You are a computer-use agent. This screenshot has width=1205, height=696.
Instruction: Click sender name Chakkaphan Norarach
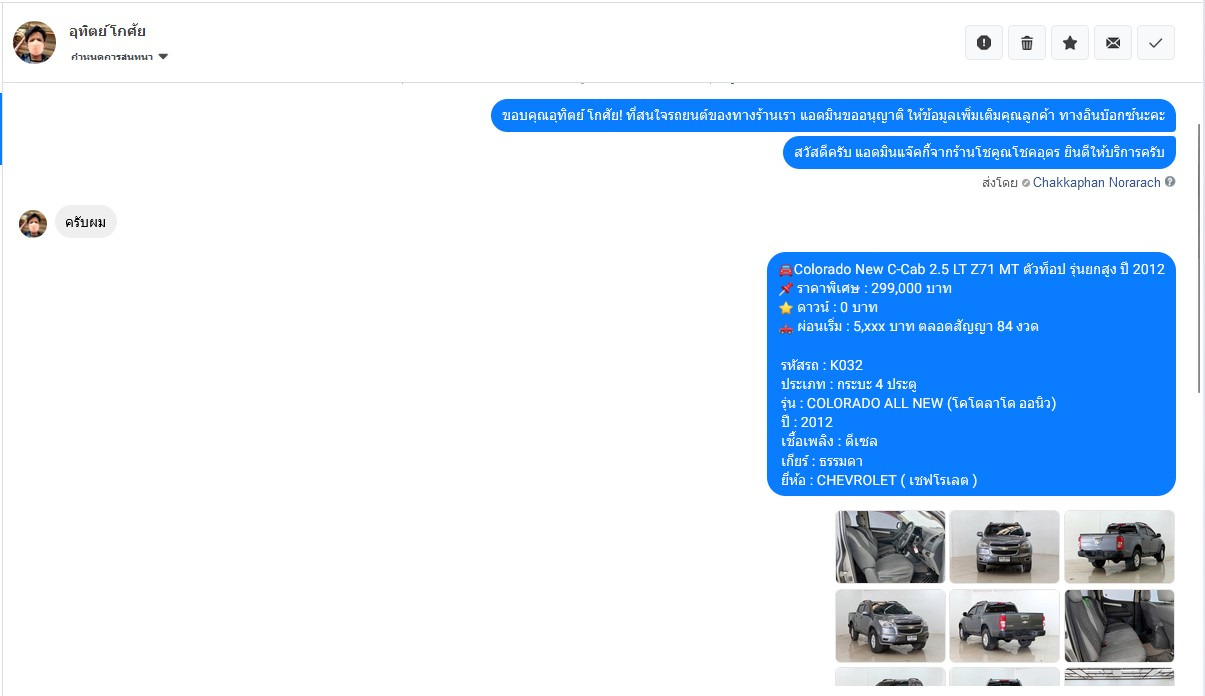pyautogui.click(x=1097, y=183)
